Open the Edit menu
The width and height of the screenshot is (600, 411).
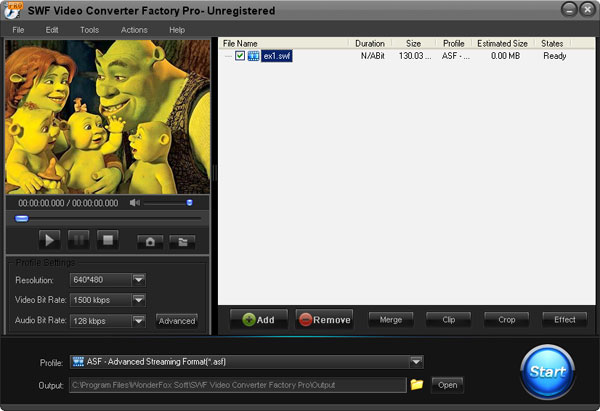tap(52, 30)
